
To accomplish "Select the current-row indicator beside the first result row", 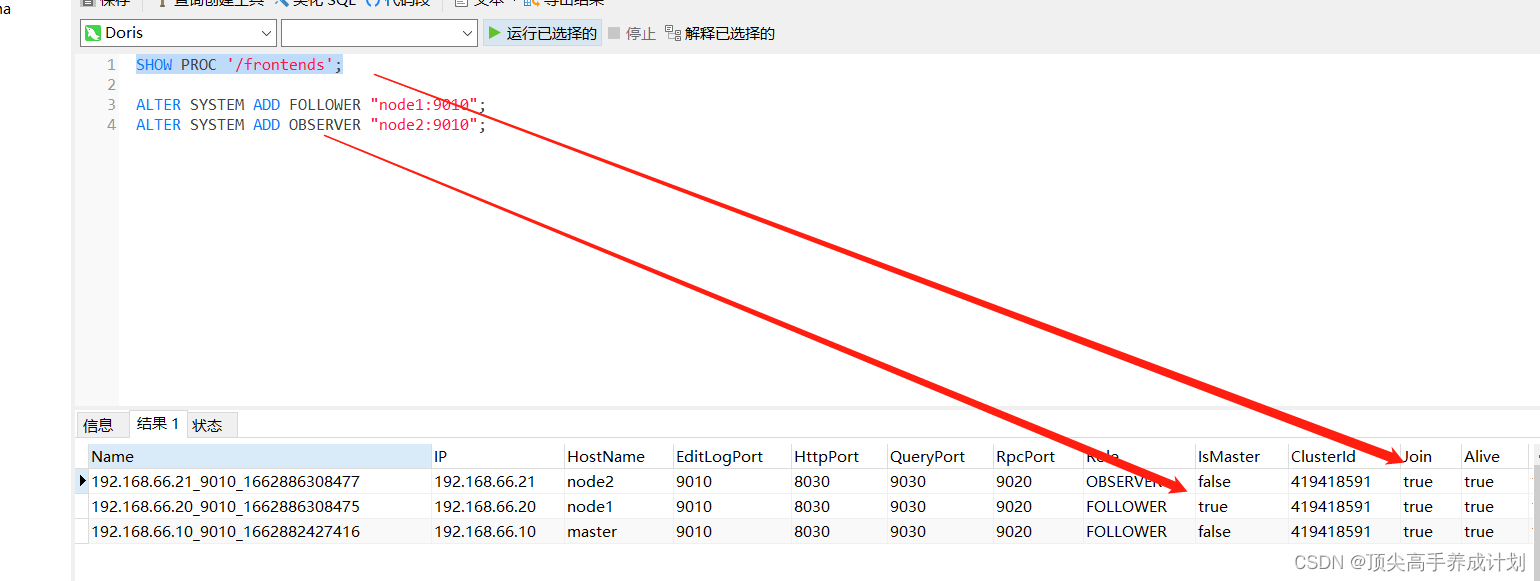I will pyautogui.click(x=82, y=481).
